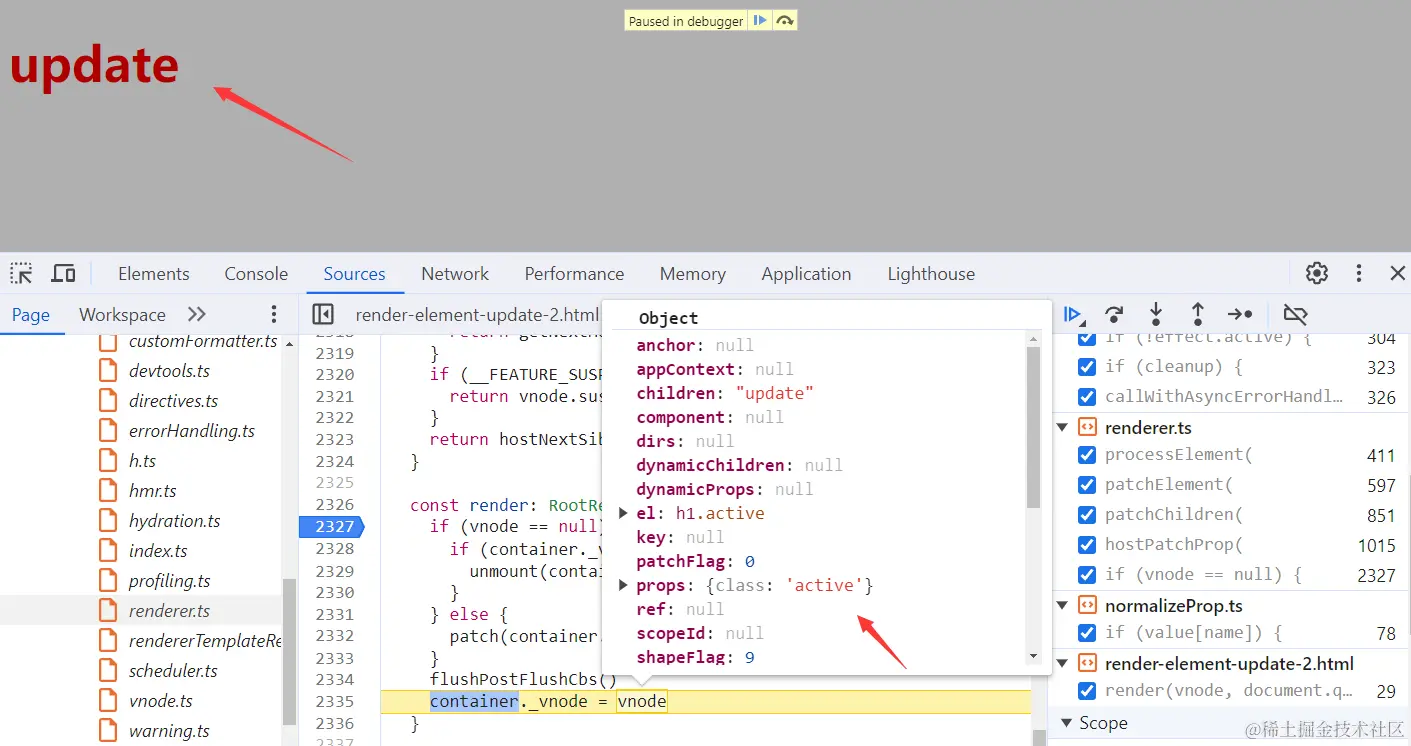Open the Performance tab
The height and width of the screenshot is (746, 1411).
coord(574,273)
